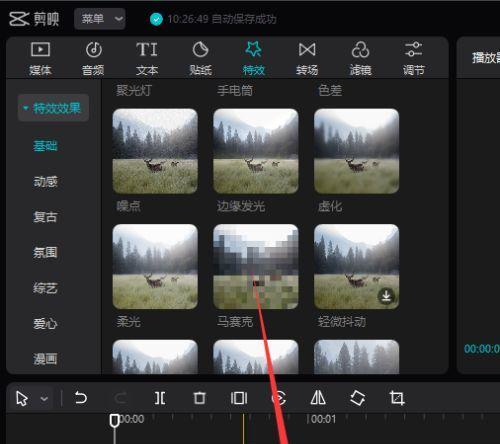Click the undo arrow icon
This screenshot has height=444, width=500.
(x=81, y=398)
